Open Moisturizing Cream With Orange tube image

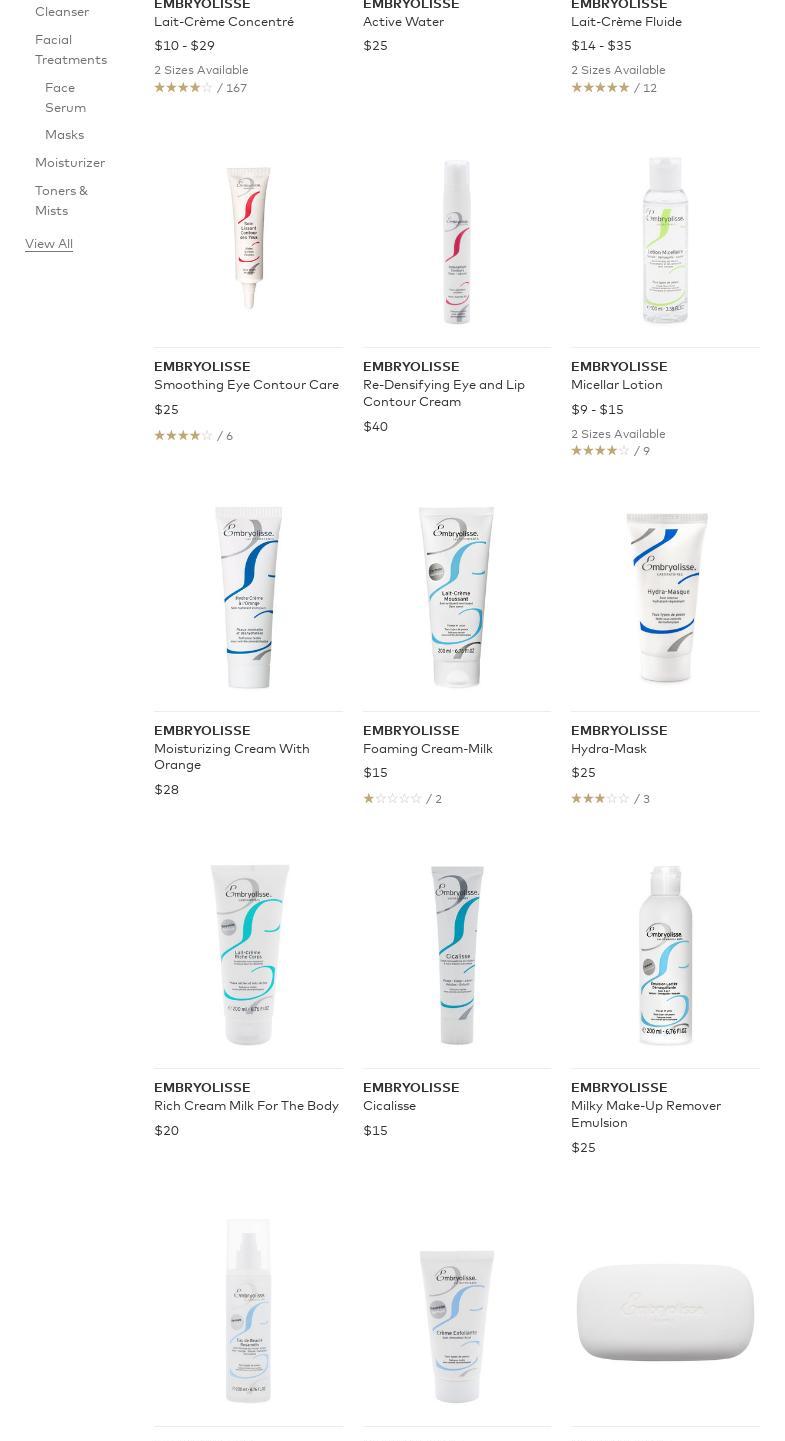coord(248,597)
